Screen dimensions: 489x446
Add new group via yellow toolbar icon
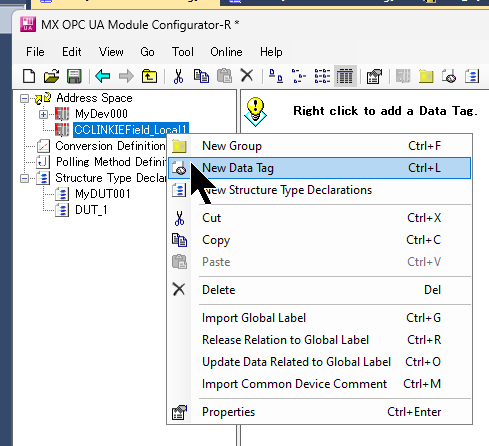point(426,76)
